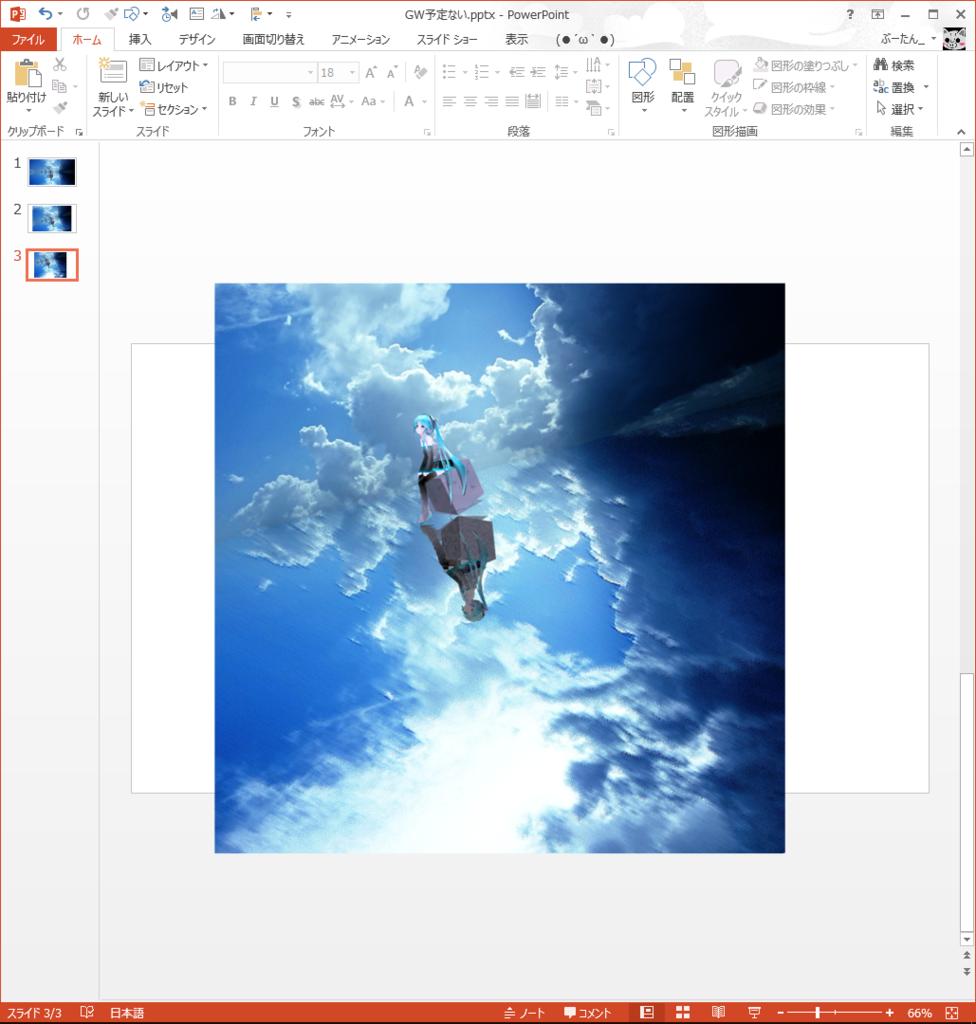
Task: Open the Arrange (配置) menu
Action: (x=683, y=85)
